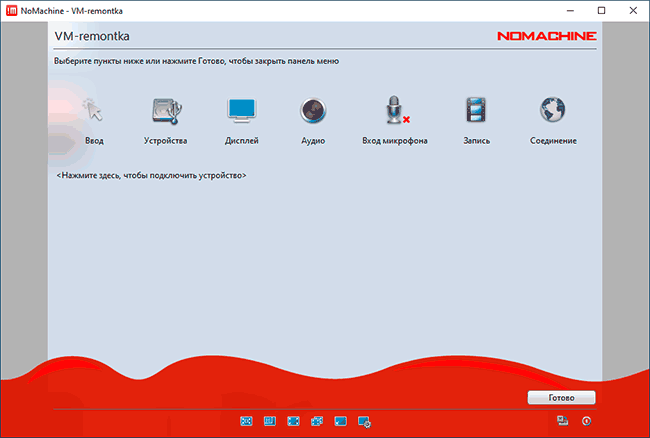
Task: Open the Аудио (Audio) settings icon
Action: click(x=313, y=110)
